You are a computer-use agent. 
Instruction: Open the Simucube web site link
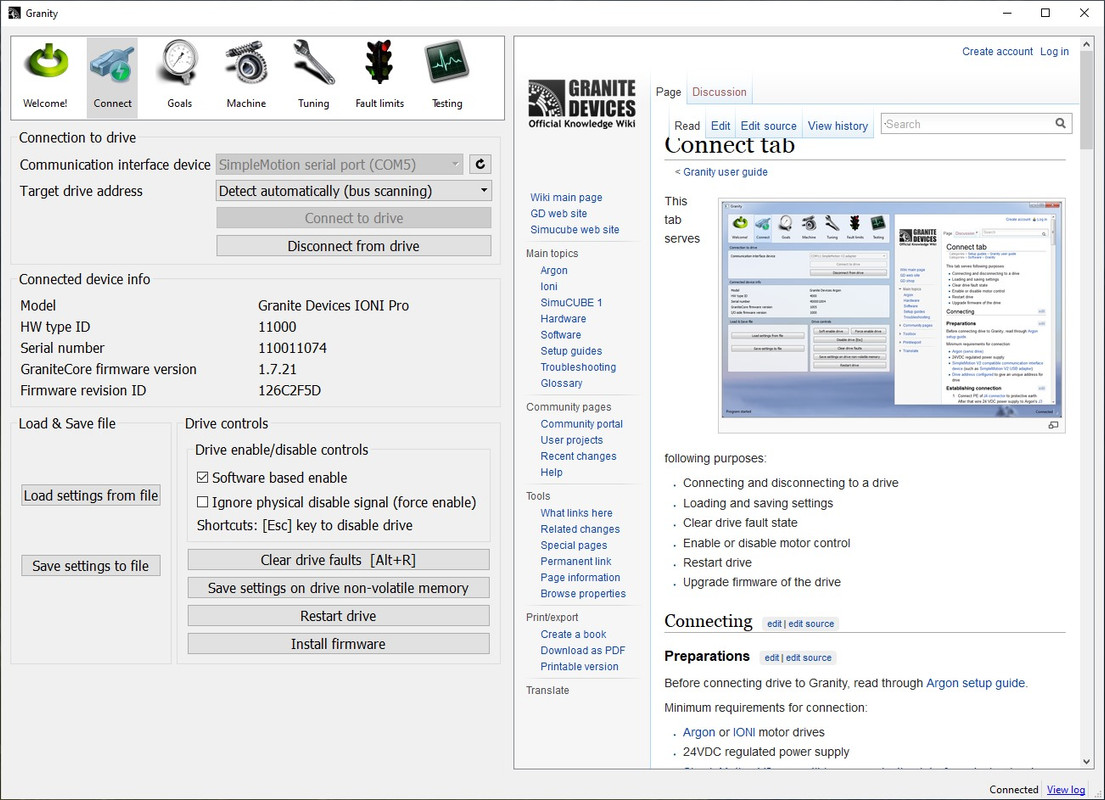(574, 230)
